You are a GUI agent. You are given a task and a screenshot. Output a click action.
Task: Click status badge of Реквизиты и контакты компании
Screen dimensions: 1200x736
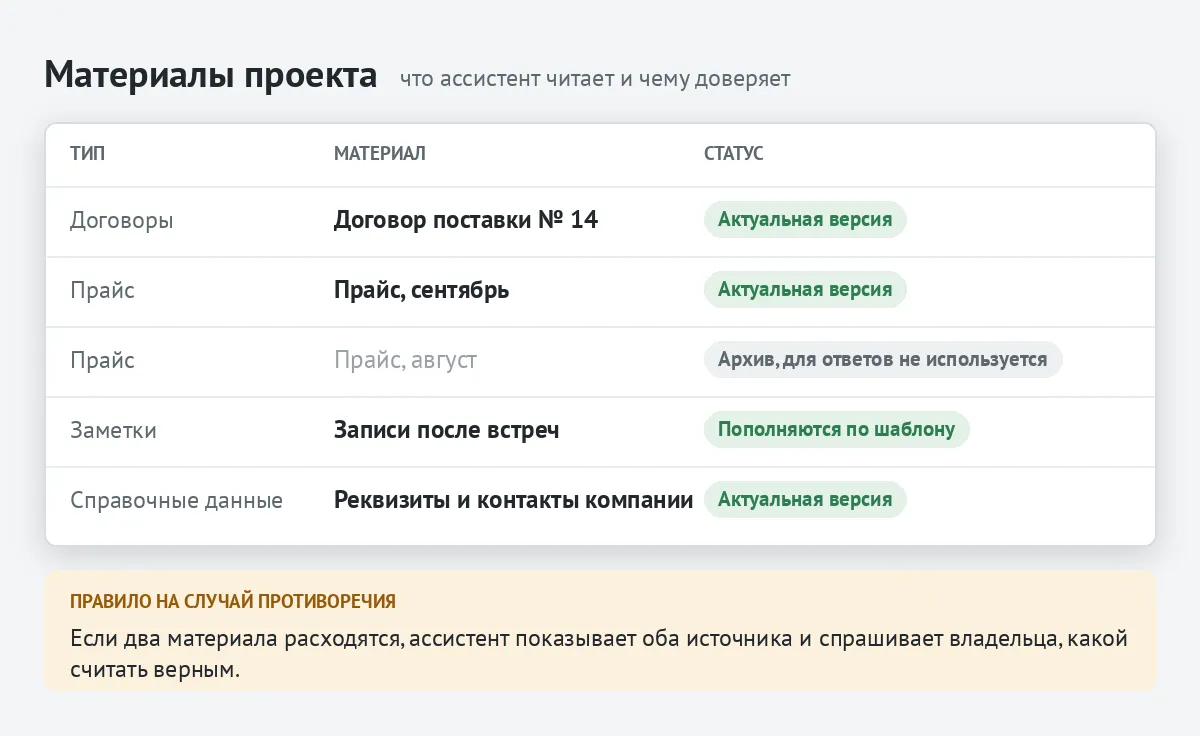pyautogui.click(x=805, y=500)
